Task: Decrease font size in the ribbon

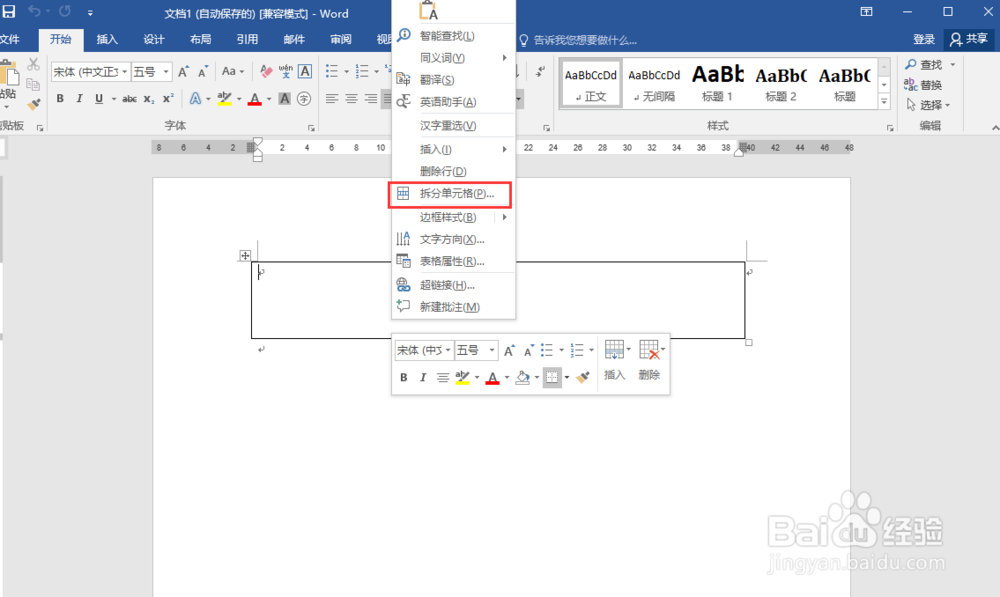Action: tap(203, 71)
